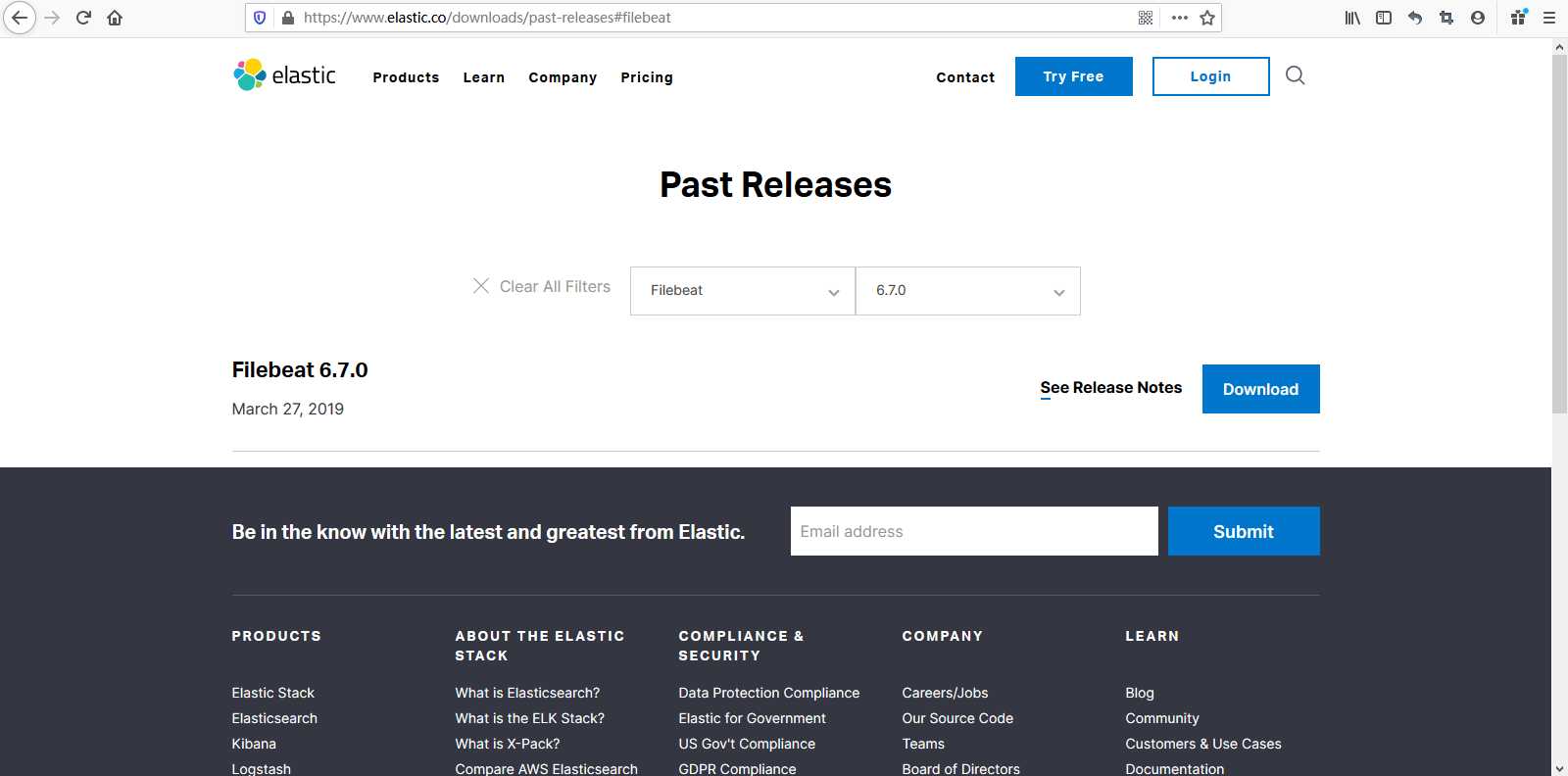Open the Community footer link

pos(1162,718)
